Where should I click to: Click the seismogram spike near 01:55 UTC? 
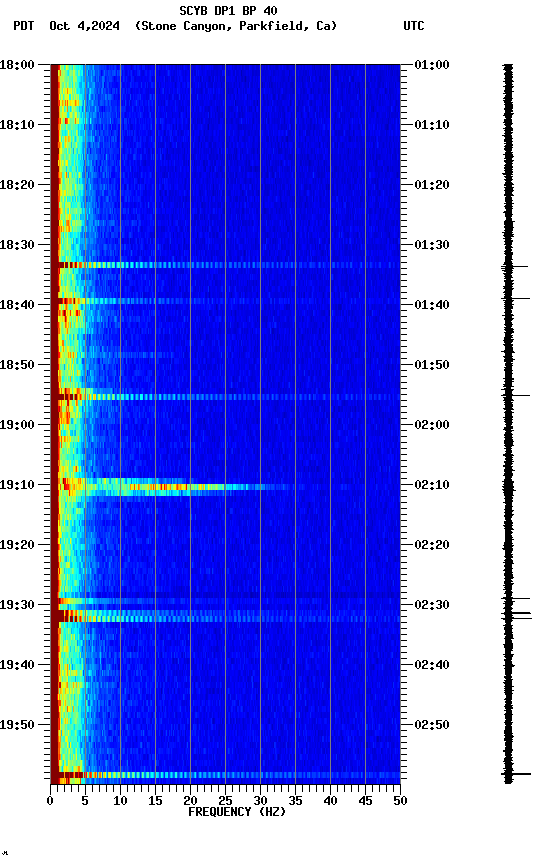click(516, 395)
